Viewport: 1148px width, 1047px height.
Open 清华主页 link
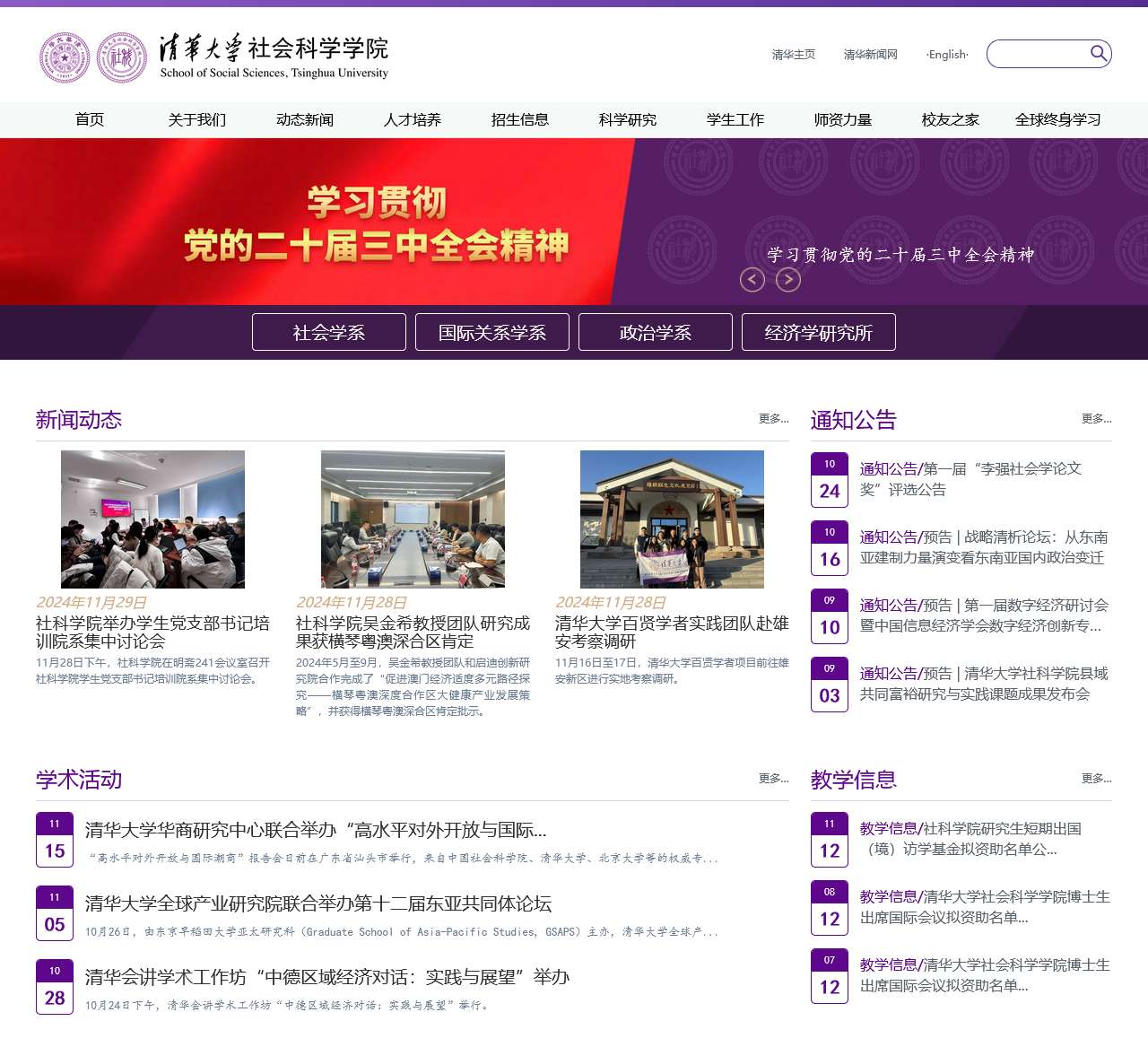pos(794,55)
